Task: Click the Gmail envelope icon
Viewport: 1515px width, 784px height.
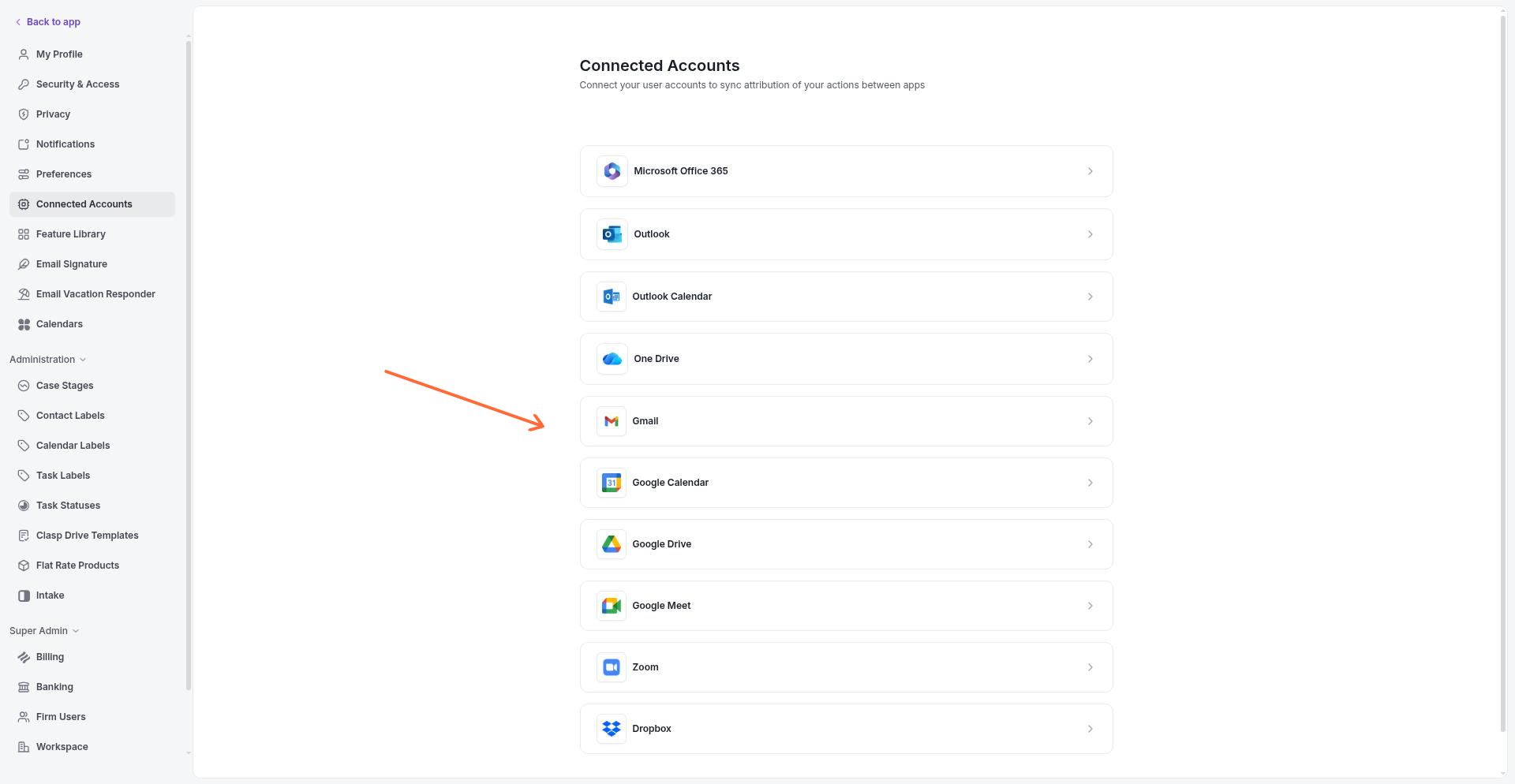Action: (612, 421)
